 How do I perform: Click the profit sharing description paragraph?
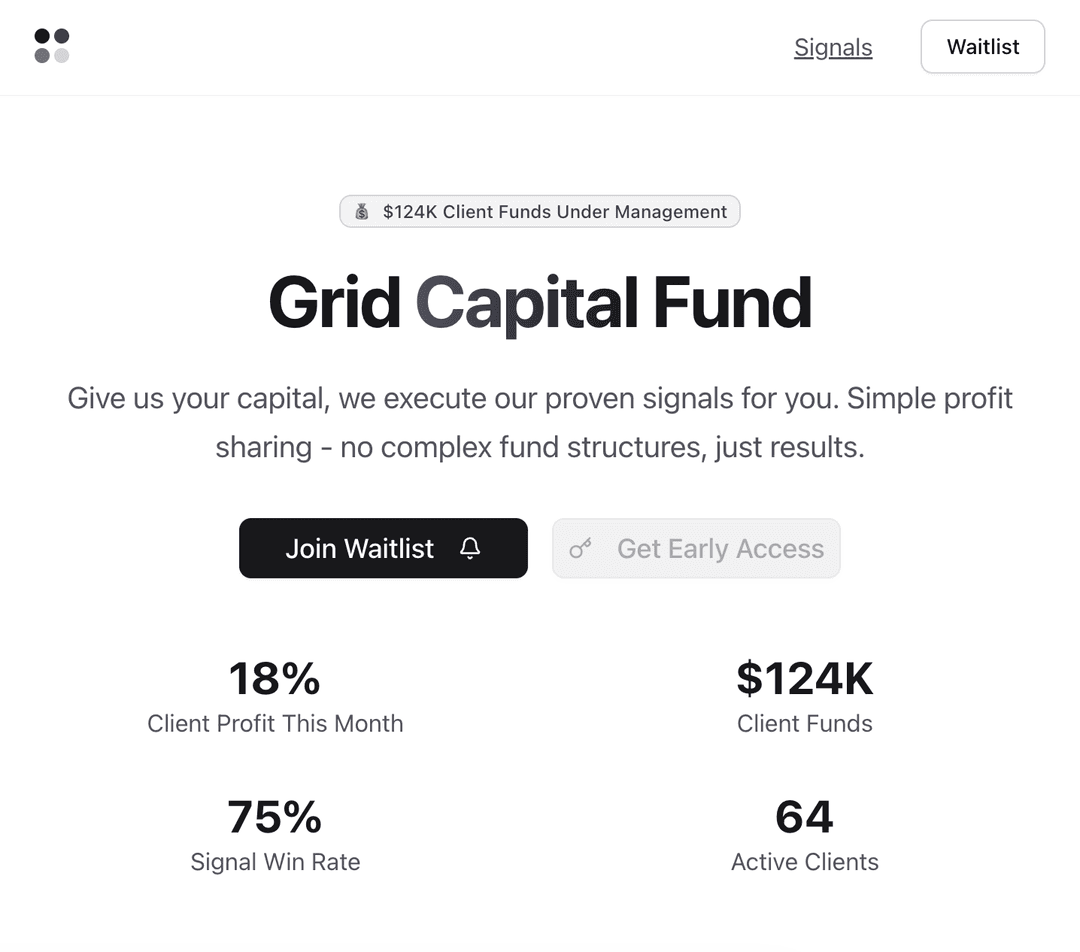[x=540, y=422]
